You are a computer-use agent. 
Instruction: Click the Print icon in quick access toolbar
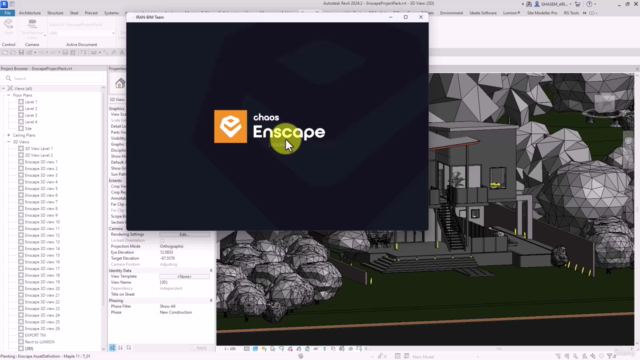click(x=65, y=53)
